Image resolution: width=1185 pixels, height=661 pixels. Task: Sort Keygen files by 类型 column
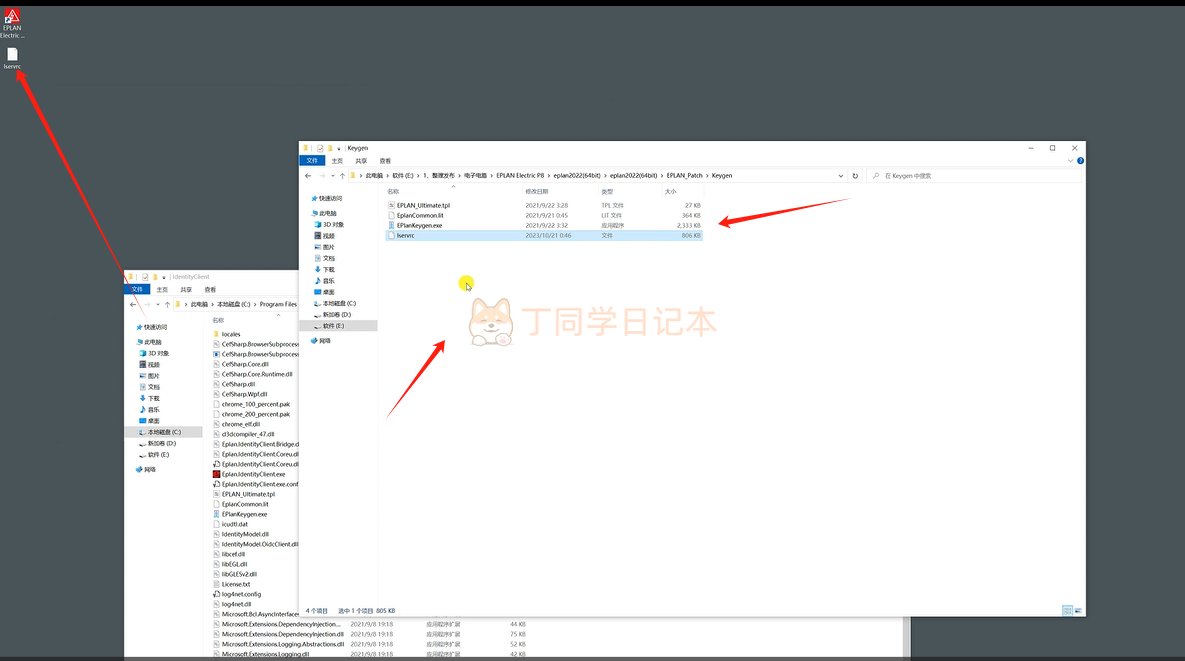607,192
